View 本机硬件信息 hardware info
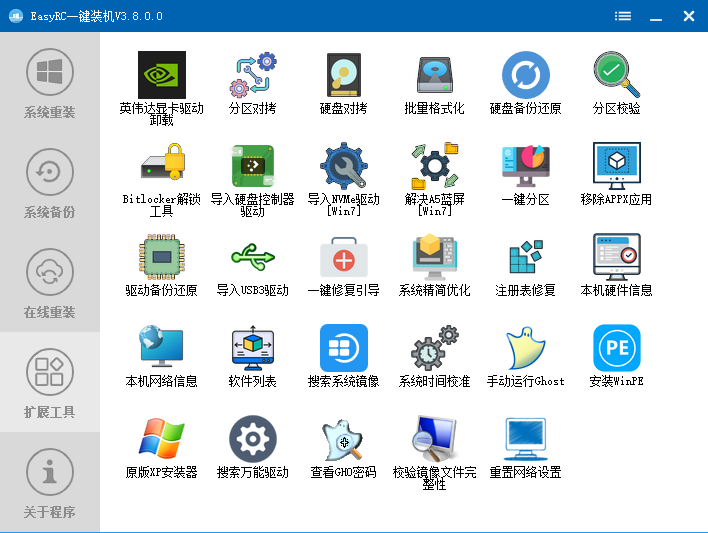Viewport: 708px width, 533px height. [616, 265]
